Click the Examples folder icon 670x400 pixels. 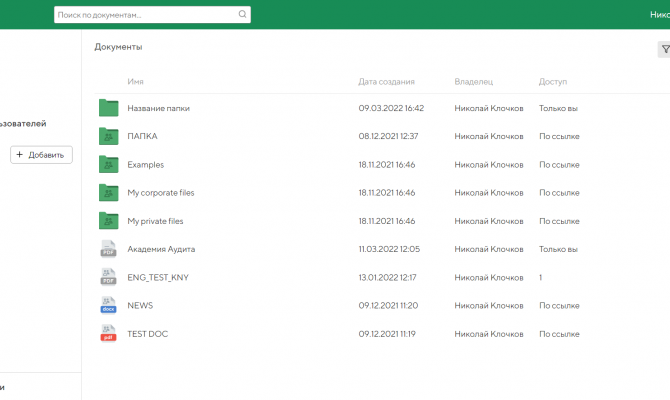[x=109, y=164]
